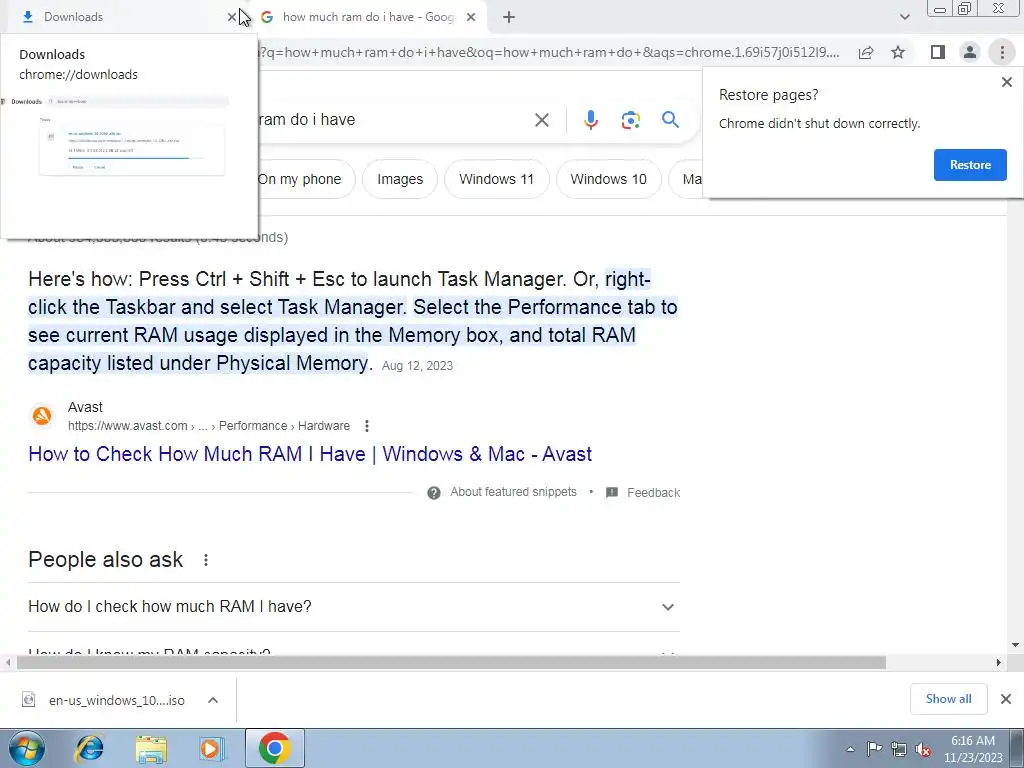
Task: Click the share this page icon
Action: (x=866, y=52)
